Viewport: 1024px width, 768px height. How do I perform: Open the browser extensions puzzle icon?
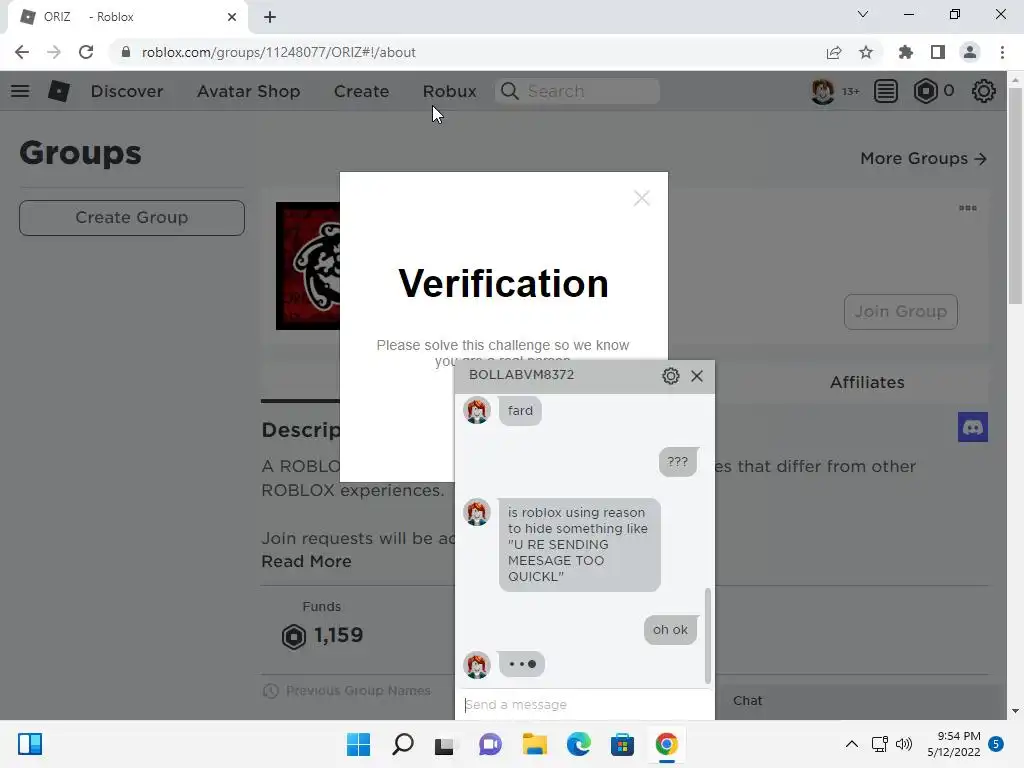point(906,52)
